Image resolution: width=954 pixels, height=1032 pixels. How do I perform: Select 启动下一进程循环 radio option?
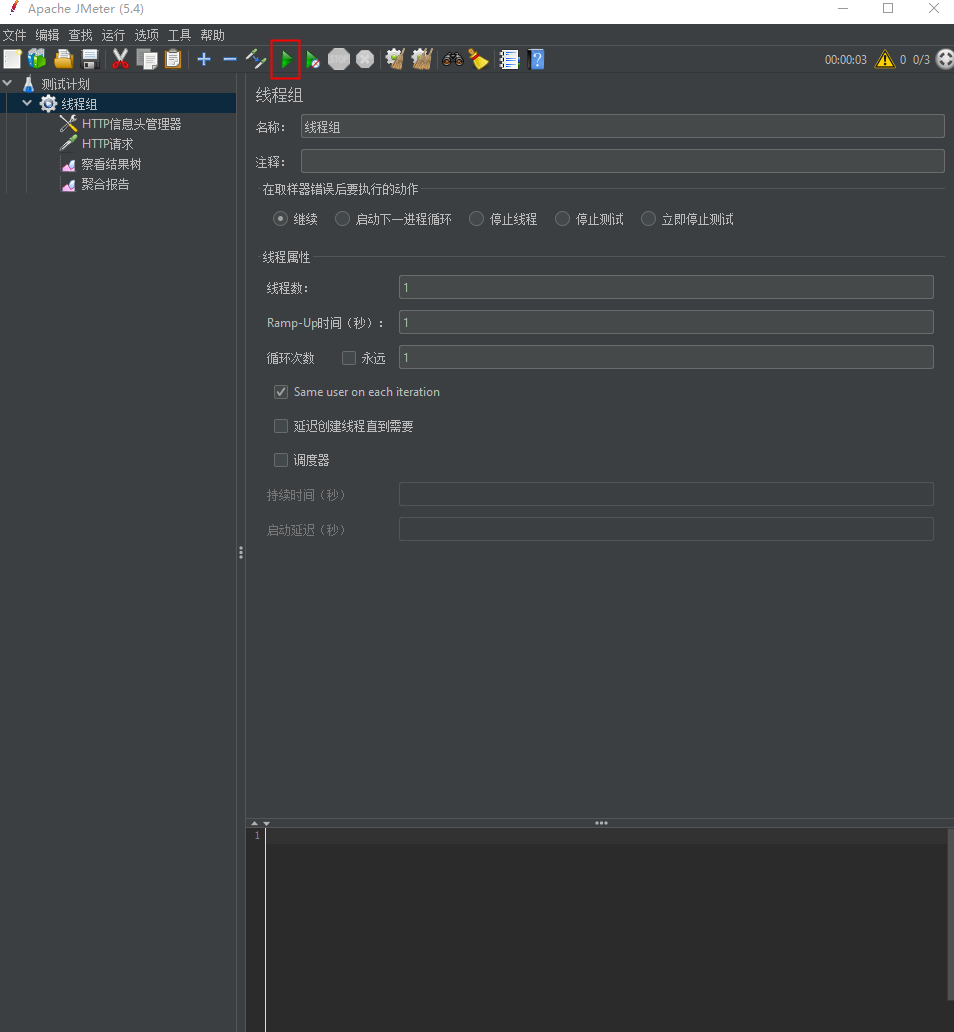coord(342,219)
